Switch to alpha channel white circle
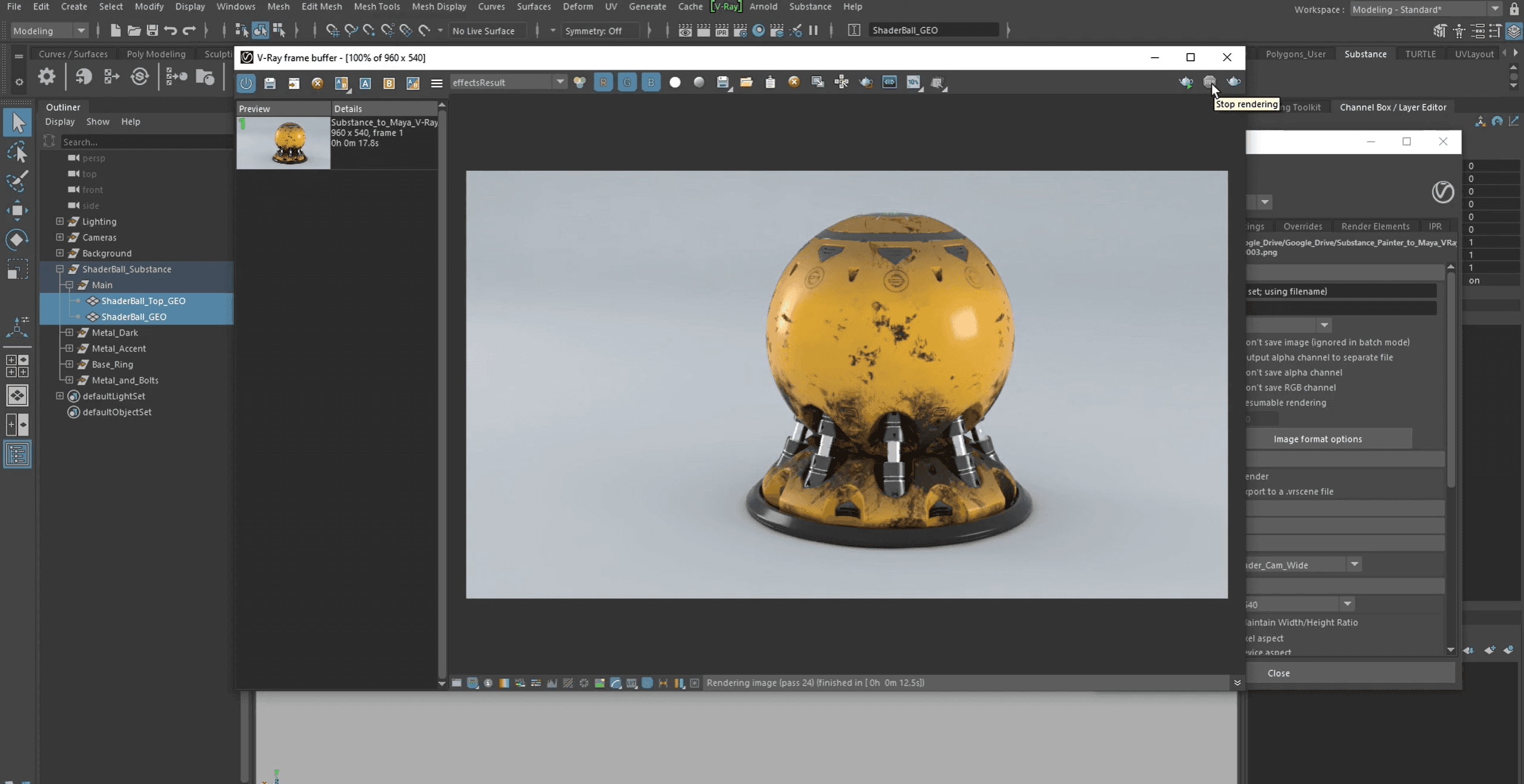Image resolution: width=1524 pixels, height=784 pixels. click(675, 83)
